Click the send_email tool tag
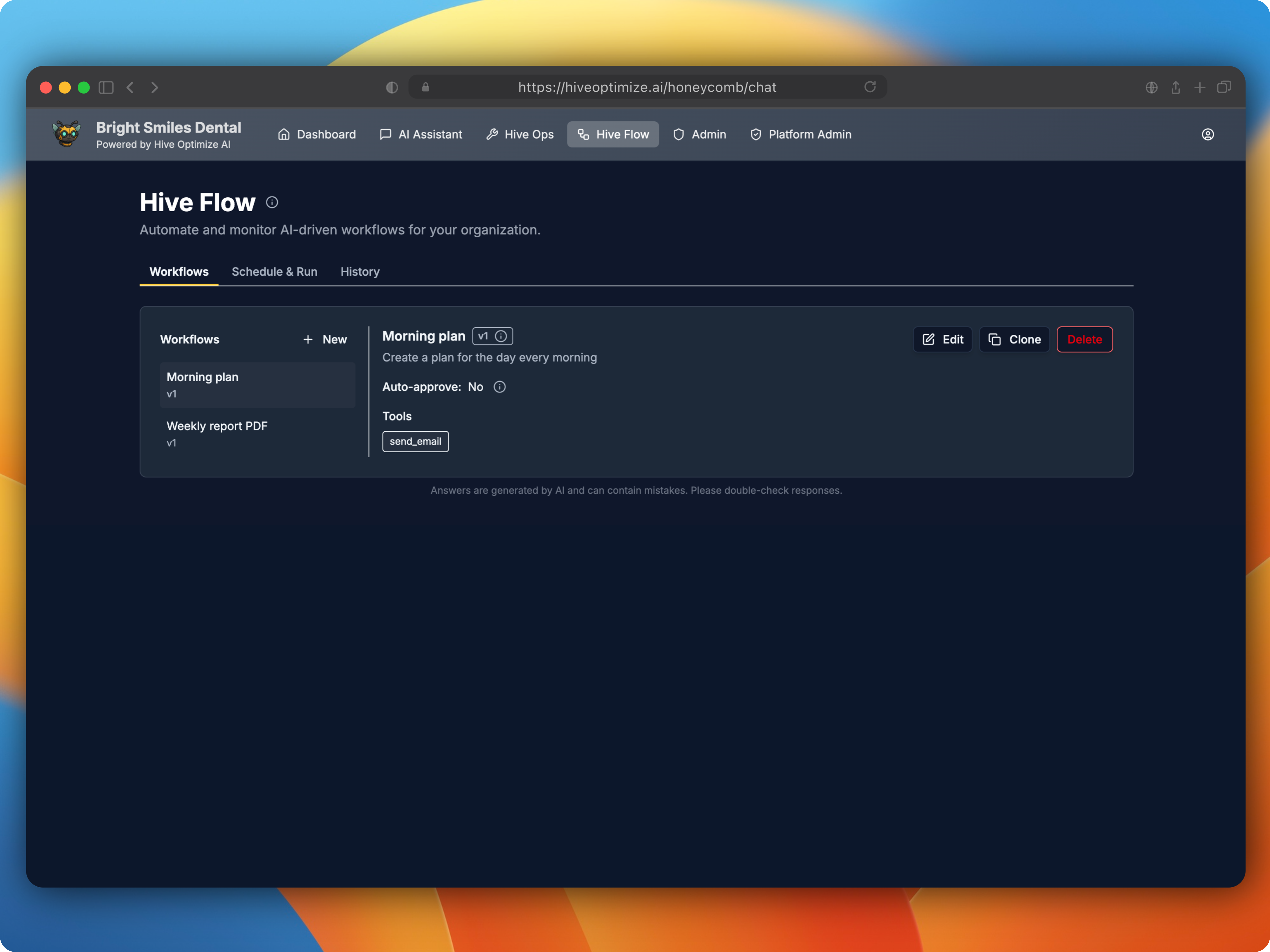 (416, 441)
